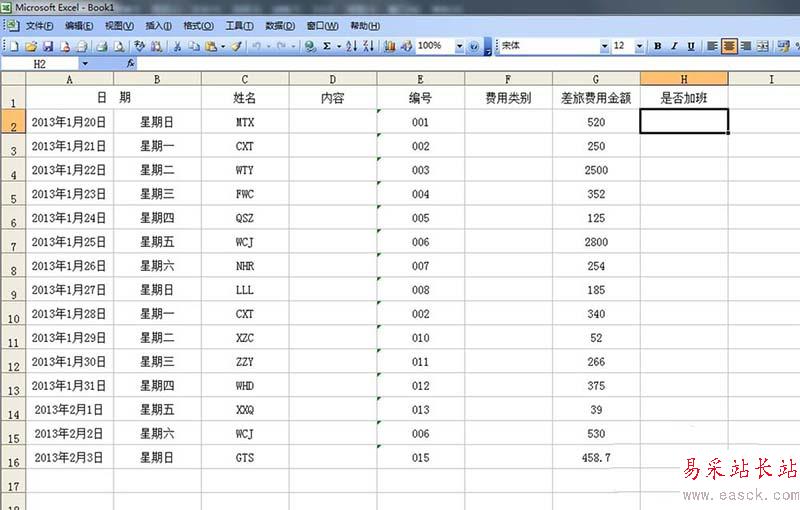Open an existing file with the folder icon

coord(31,46)
